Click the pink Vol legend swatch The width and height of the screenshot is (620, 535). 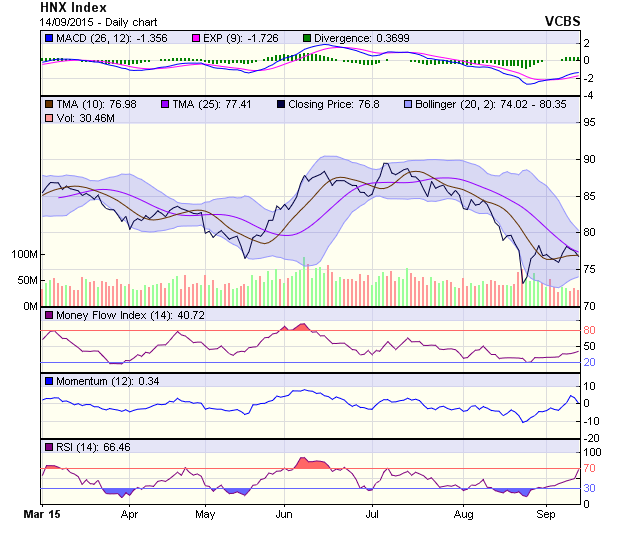point(48,118)
